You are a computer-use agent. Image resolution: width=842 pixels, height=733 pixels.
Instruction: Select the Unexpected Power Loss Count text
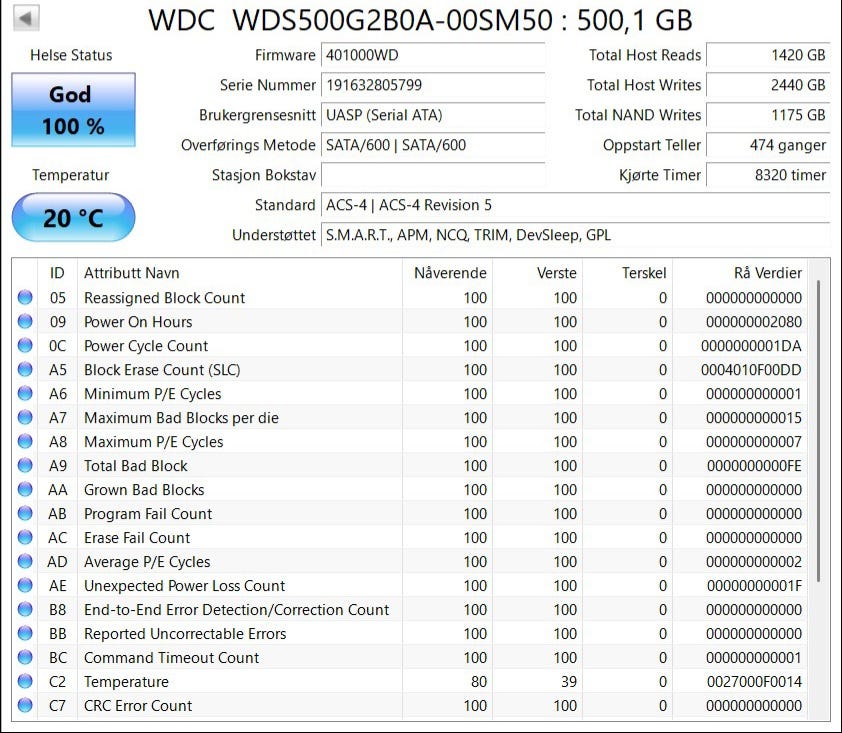pos(184,585)
